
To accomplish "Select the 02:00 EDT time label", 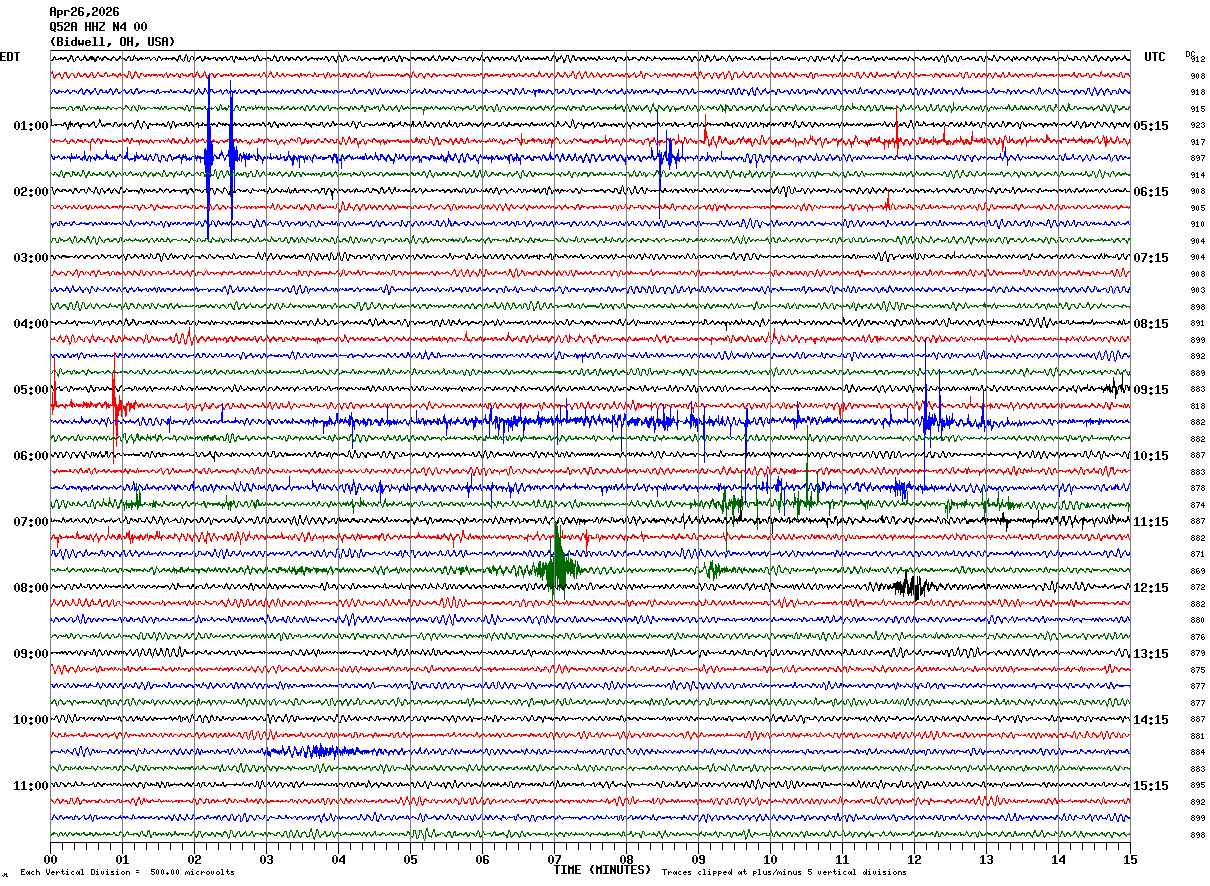I will (31, 192).
